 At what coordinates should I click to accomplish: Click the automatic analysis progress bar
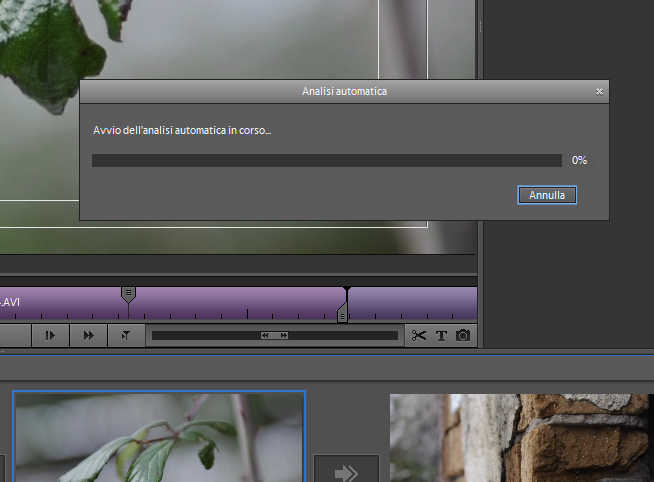click(x=326, y=160)
